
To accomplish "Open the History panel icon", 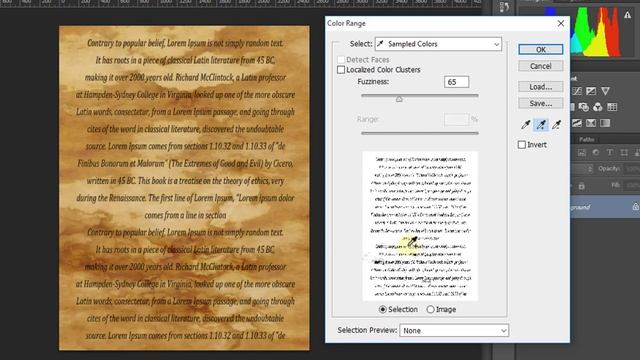I will 504,7.
